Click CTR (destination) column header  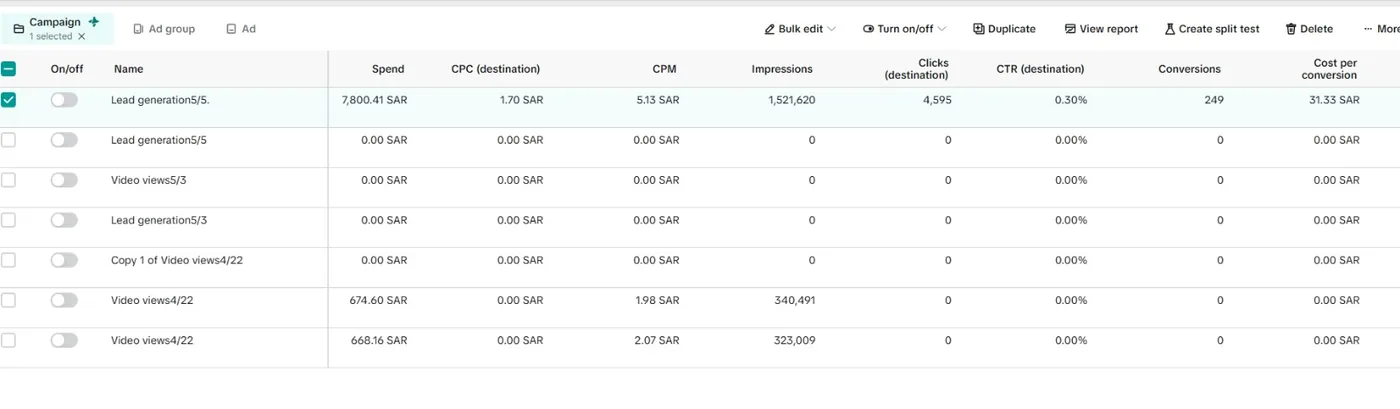1040,69
